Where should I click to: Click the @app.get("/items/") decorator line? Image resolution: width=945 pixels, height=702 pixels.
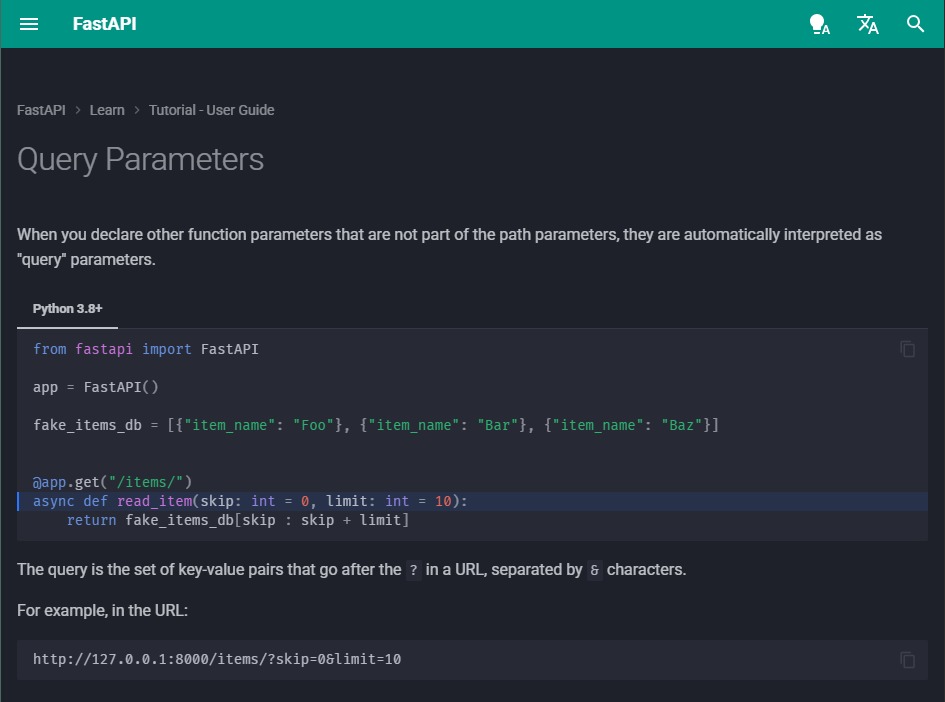[113, 482]
